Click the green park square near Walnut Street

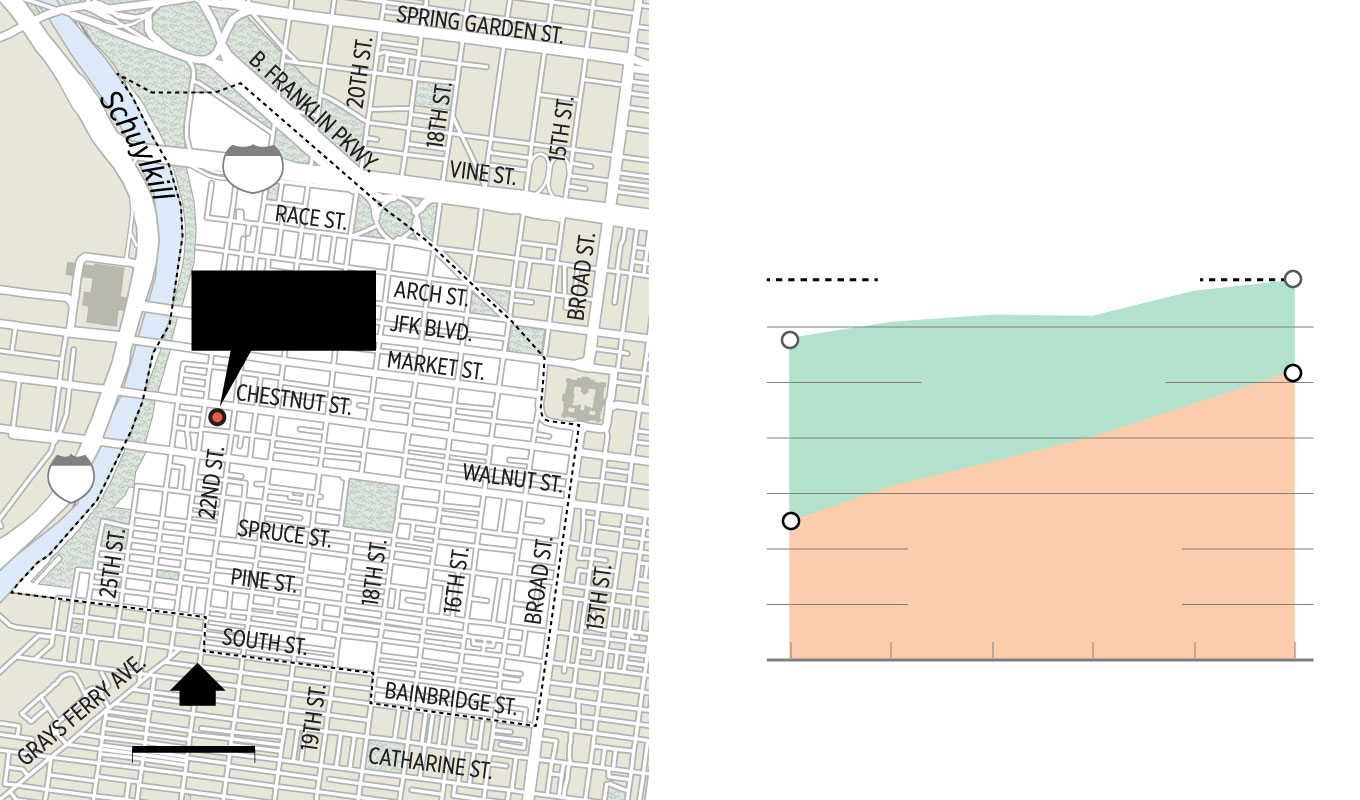[371, 503]
